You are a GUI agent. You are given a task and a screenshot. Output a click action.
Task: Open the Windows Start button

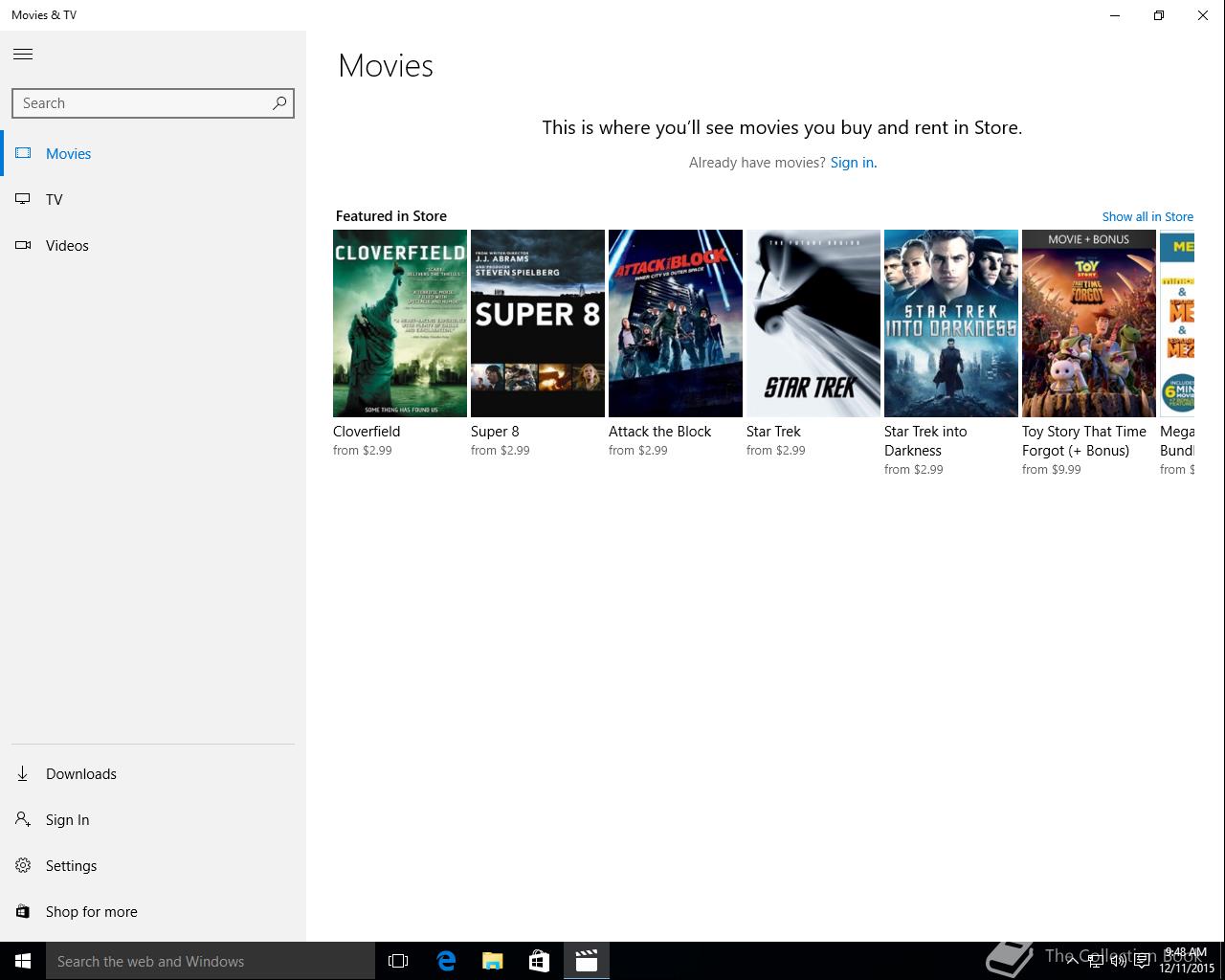(x=23, y=961)
